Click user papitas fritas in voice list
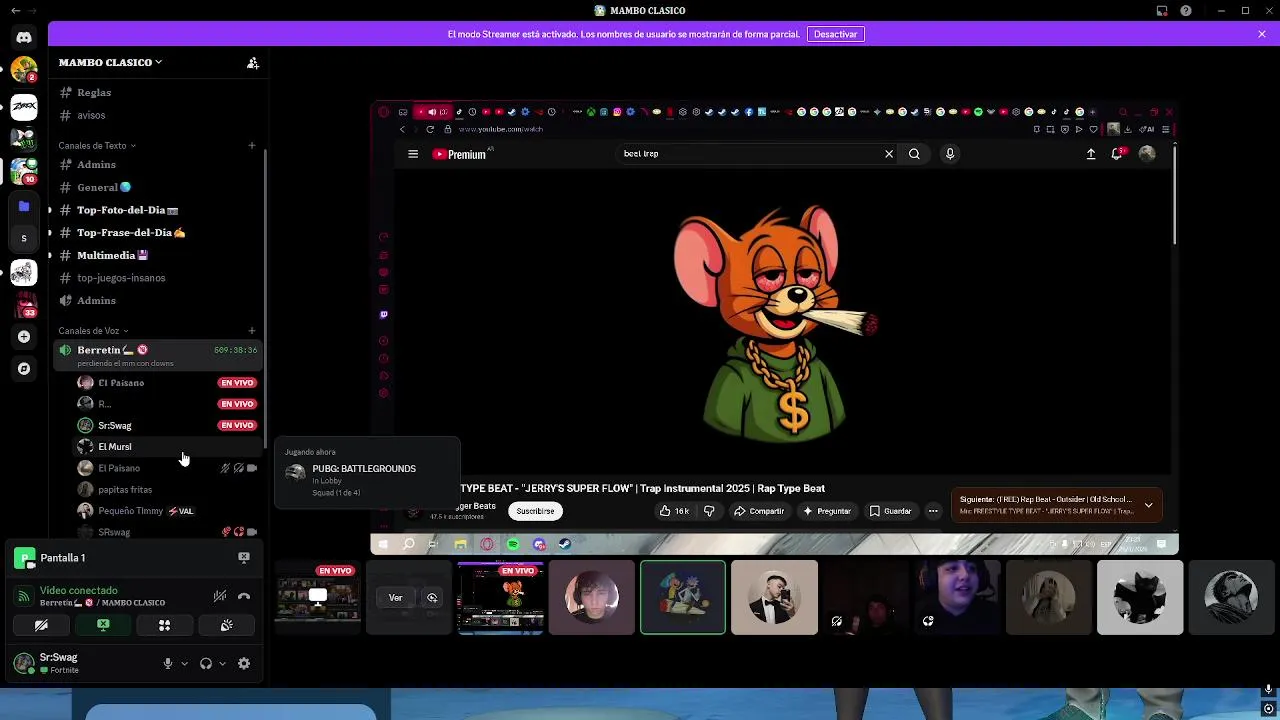The height and width of the screenshot is (720, 1280). pos(166,490)
